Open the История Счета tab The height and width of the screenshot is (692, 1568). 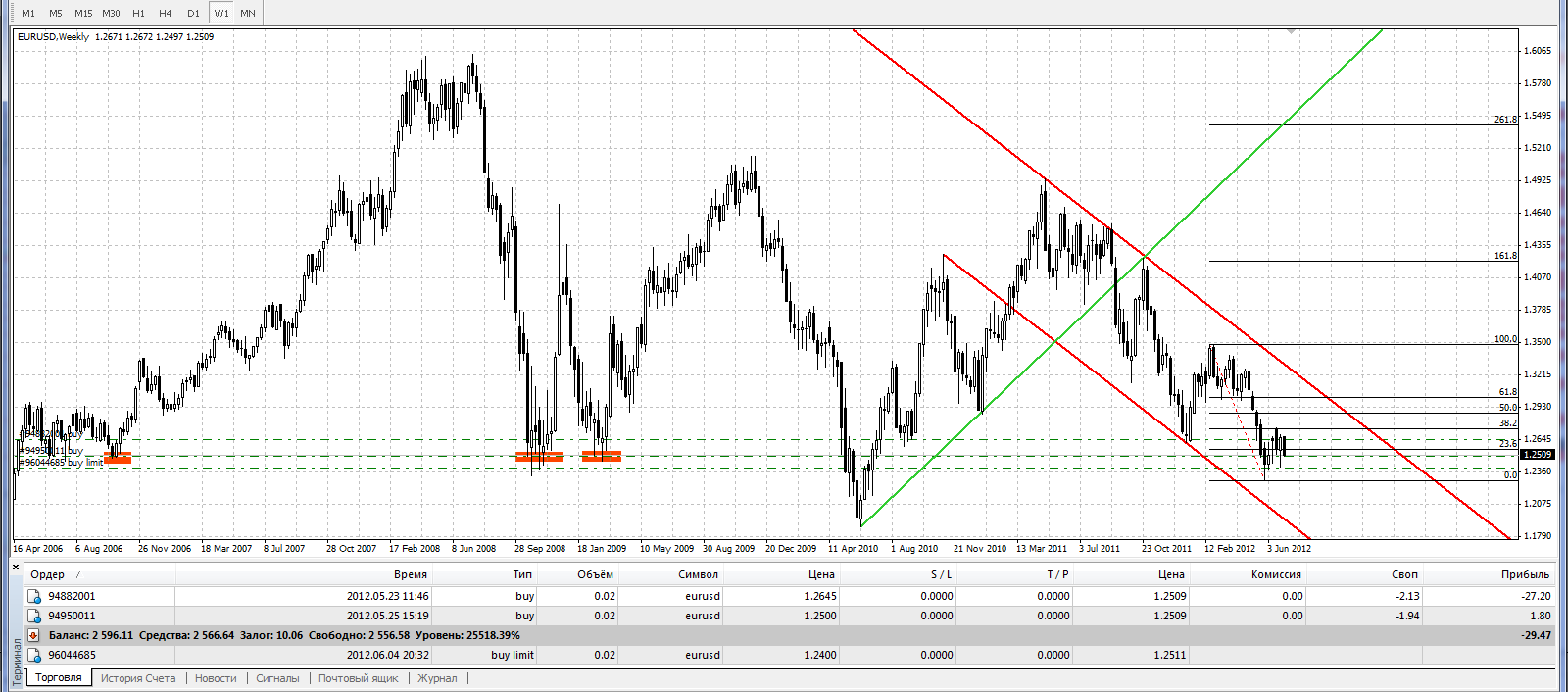pos(138,678)
